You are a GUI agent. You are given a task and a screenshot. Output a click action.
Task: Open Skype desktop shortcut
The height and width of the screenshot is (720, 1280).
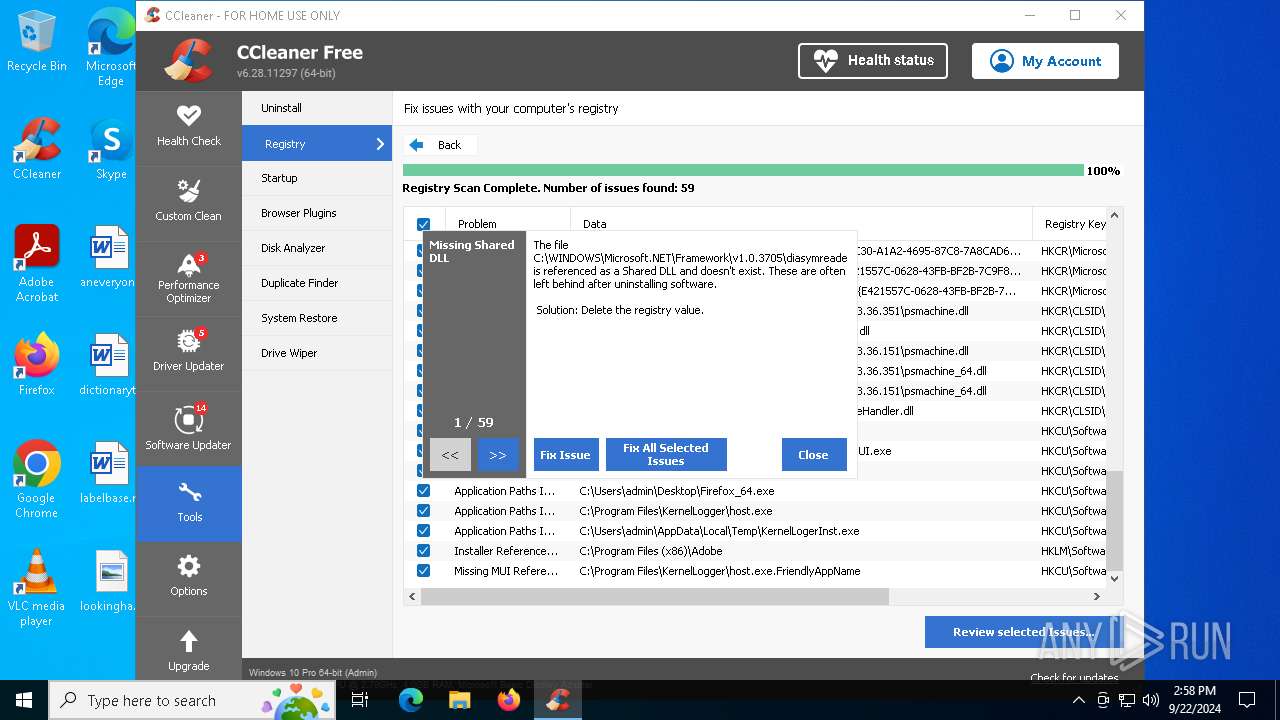111,148
